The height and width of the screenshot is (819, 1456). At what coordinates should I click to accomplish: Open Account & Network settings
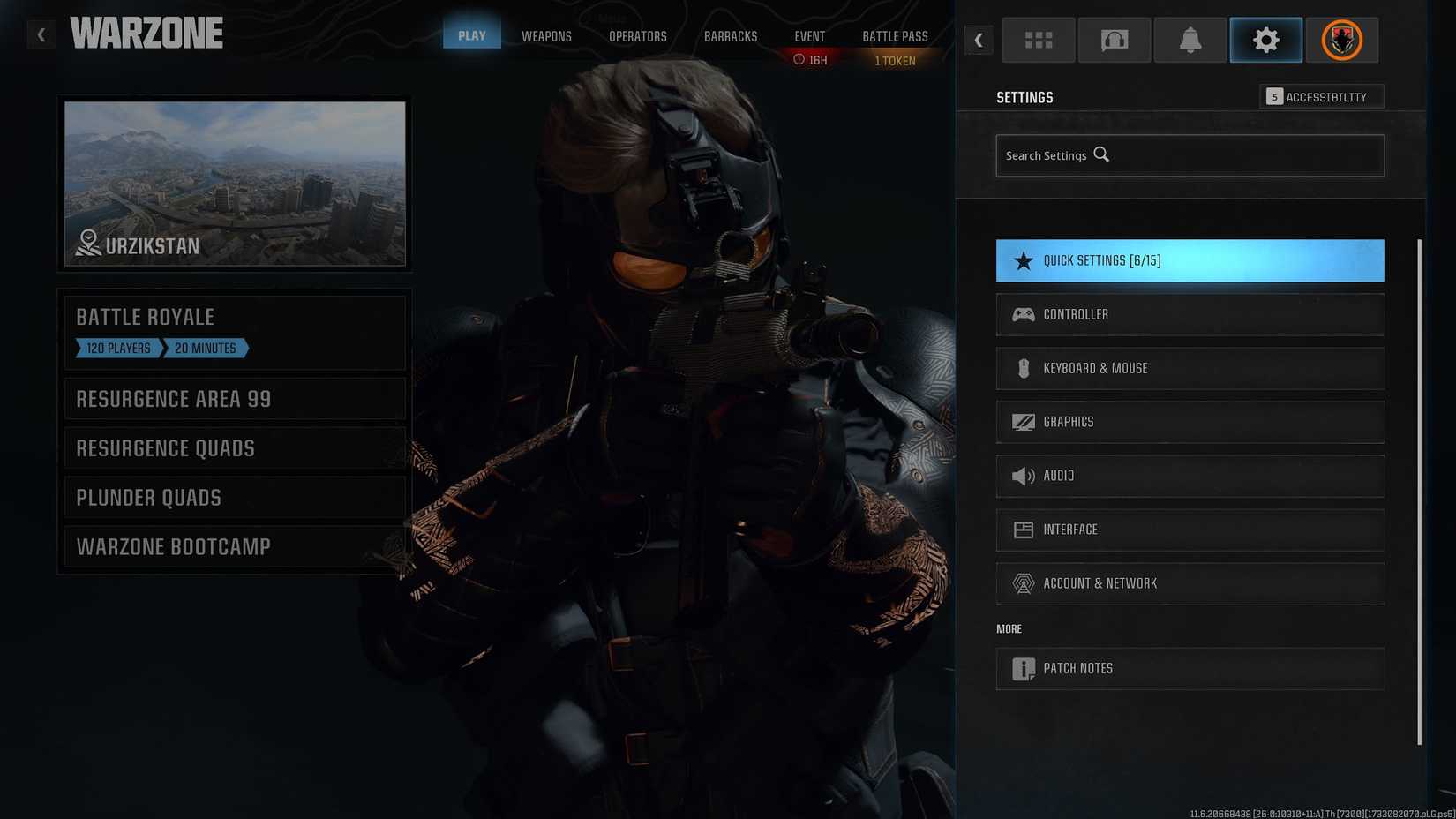point(1189,583)
